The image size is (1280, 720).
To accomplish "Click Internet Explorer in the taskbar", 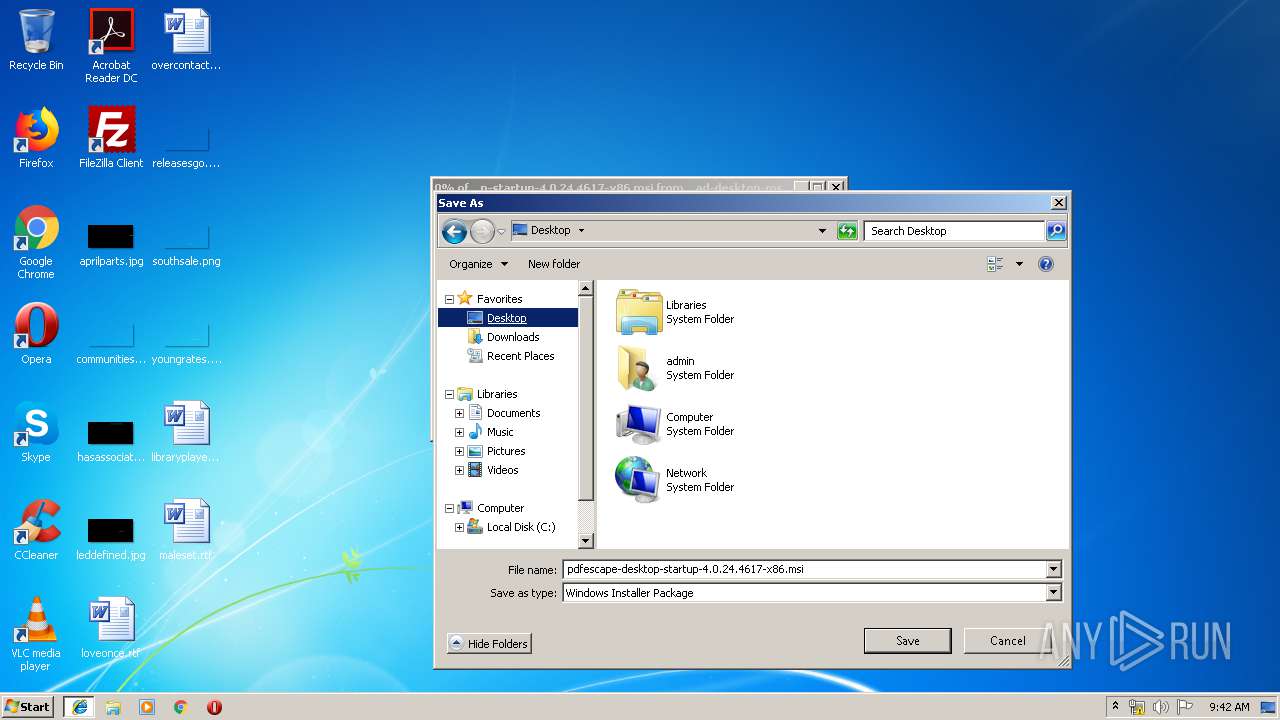I will click(79, 707).
